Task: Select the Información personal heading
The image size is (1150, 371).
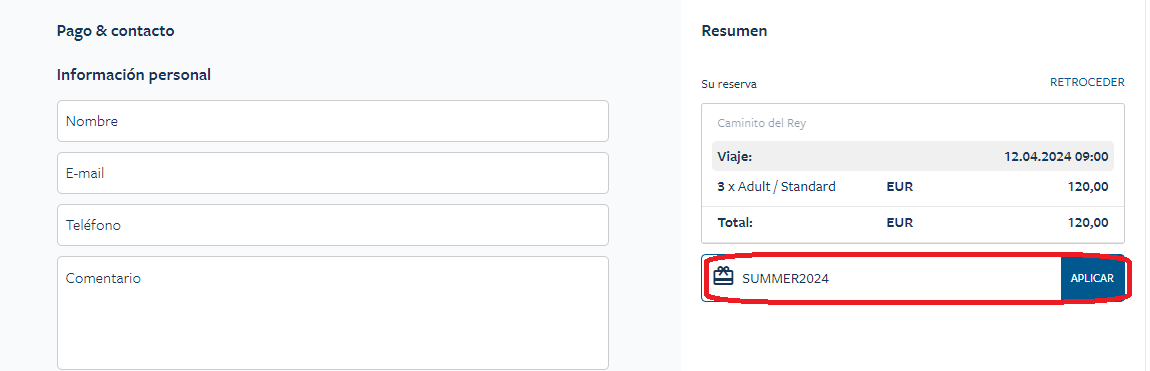Action: point(133,74)
